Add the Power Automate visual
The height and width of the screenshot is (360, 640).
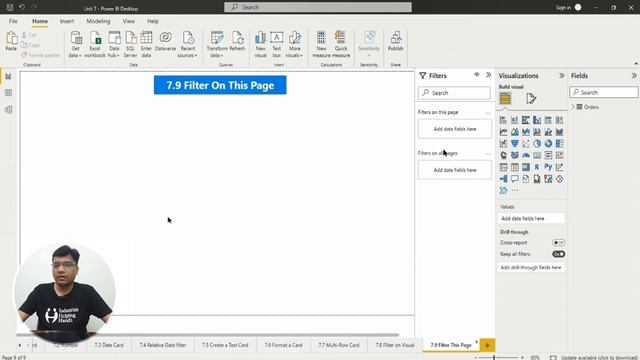point(503,191)
